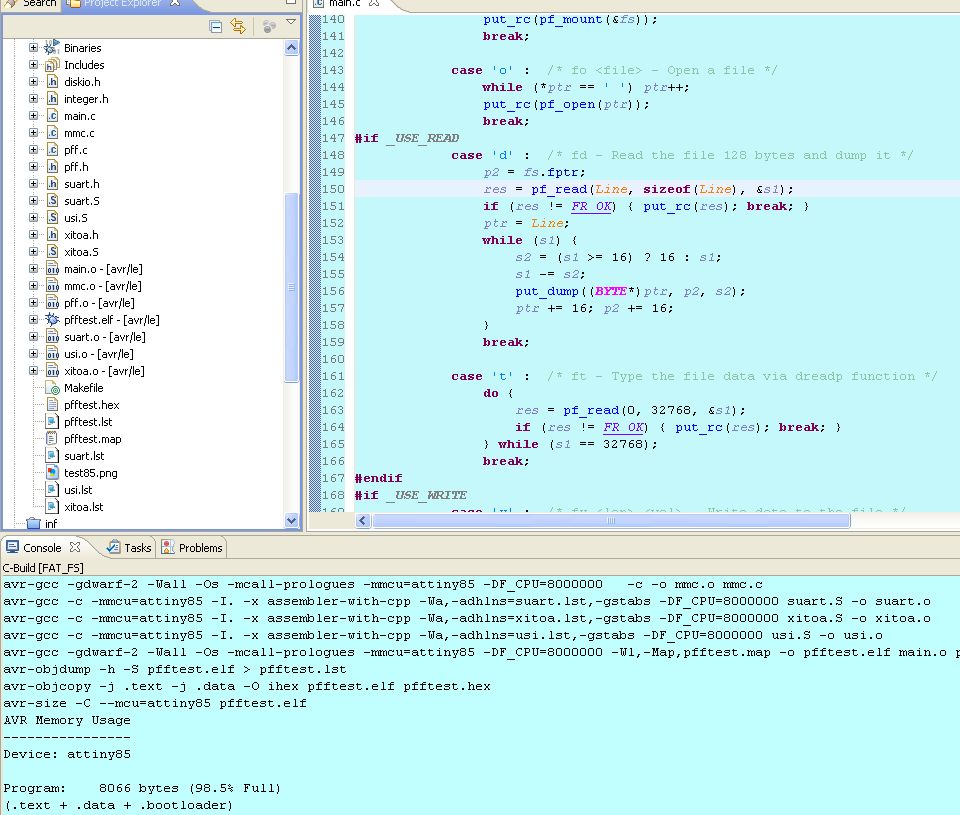Image resolution: width=960 pixels, height=815 pixels.
Task: Click editor horizontal scroll left arrow
Action: click(362, 520)
